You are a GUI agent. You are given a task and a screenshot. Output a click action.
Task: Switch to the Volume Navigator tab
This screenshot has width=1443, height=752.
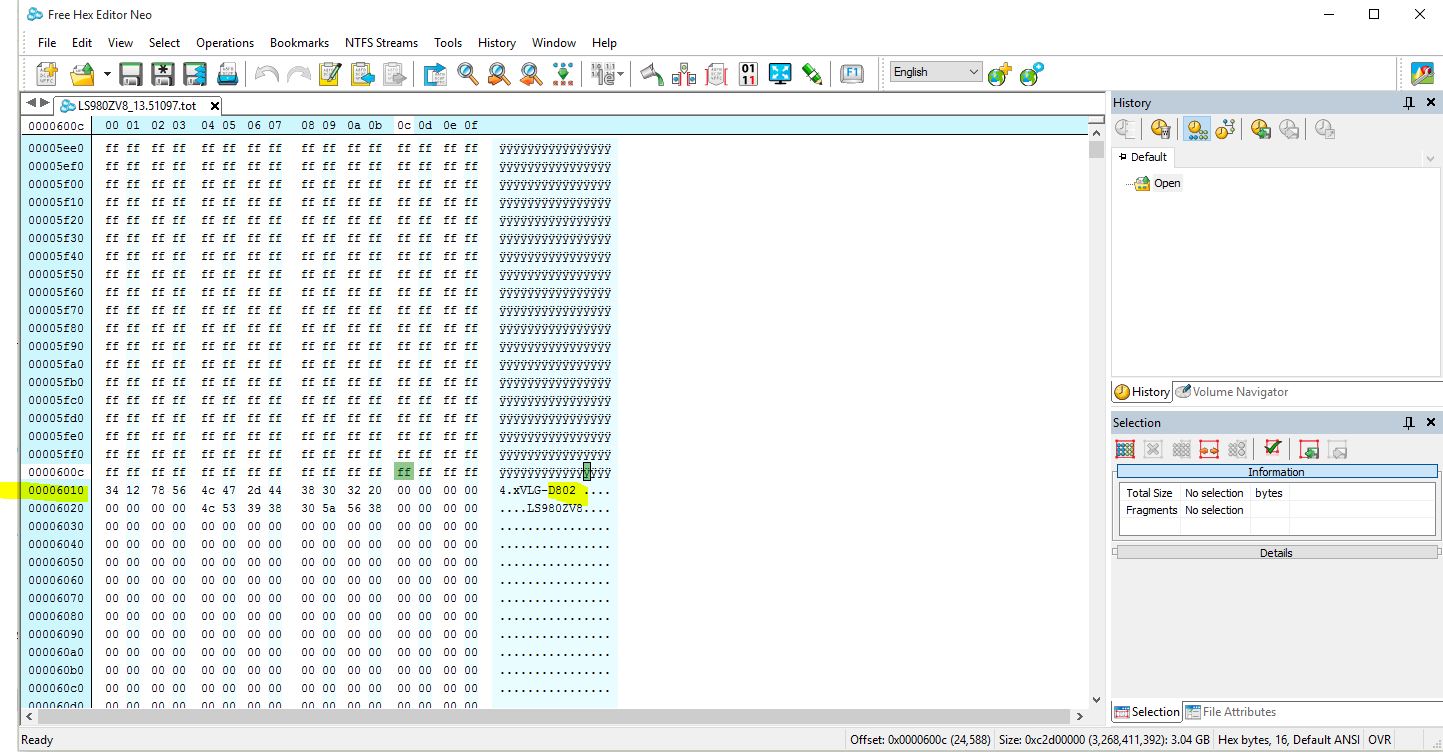coord(1231,392)
